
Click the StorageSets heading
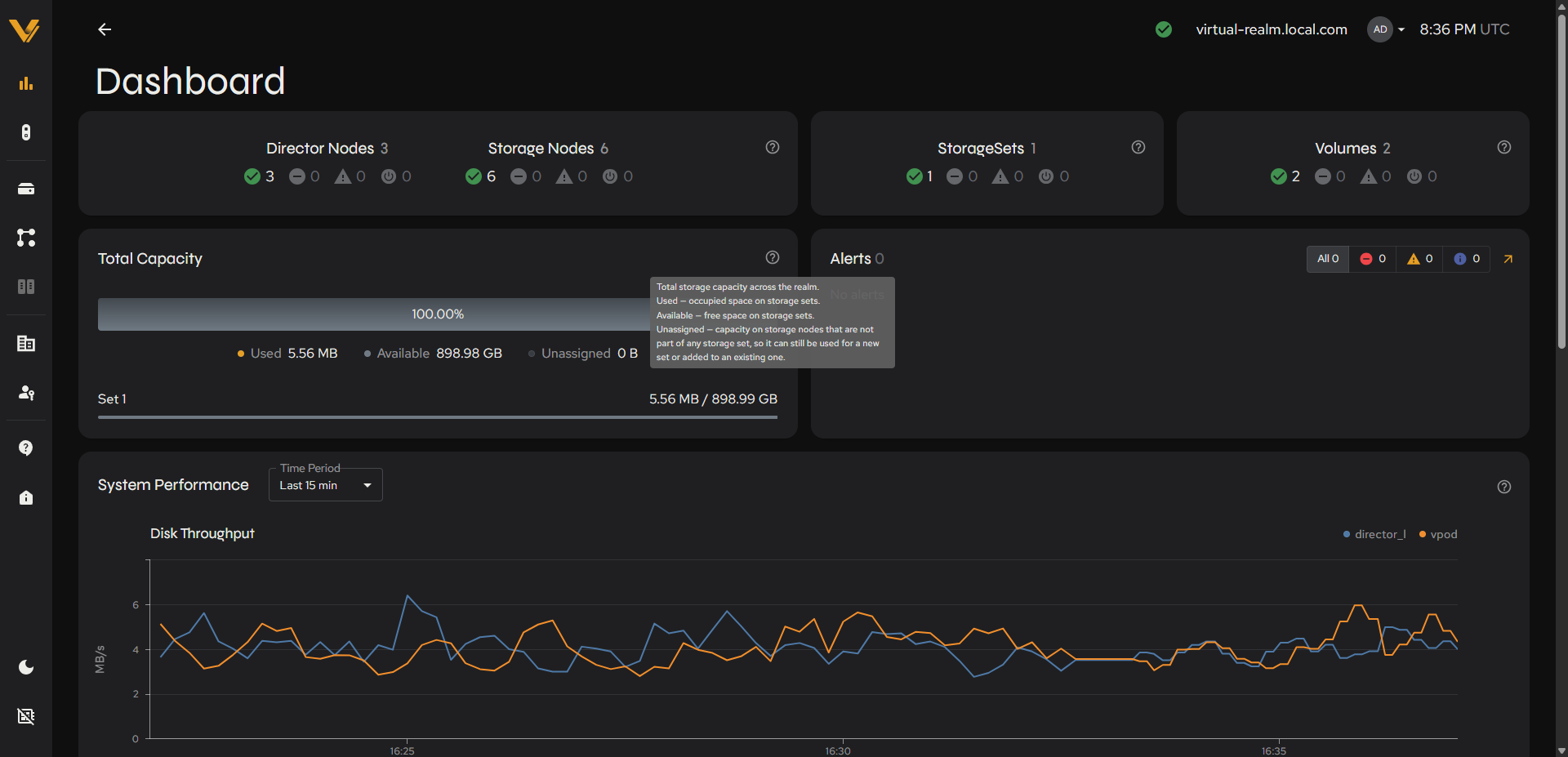(x=981, y=148)
